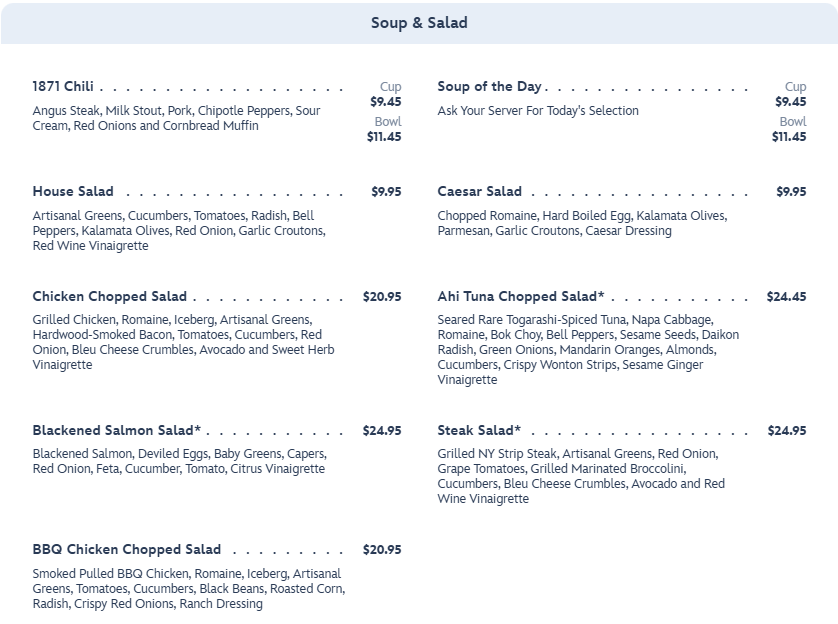The height and width of the screenshot is (624, 838).
Task: Select the Soup of the Day title
Action: point(489,87)
